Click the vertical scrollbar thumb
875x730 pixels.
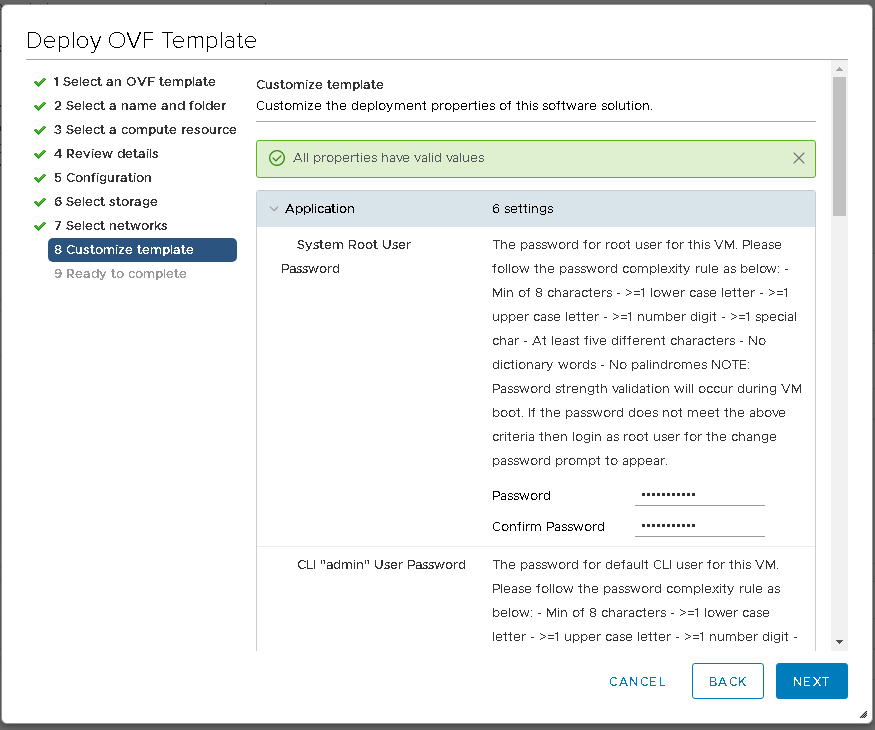839,145
